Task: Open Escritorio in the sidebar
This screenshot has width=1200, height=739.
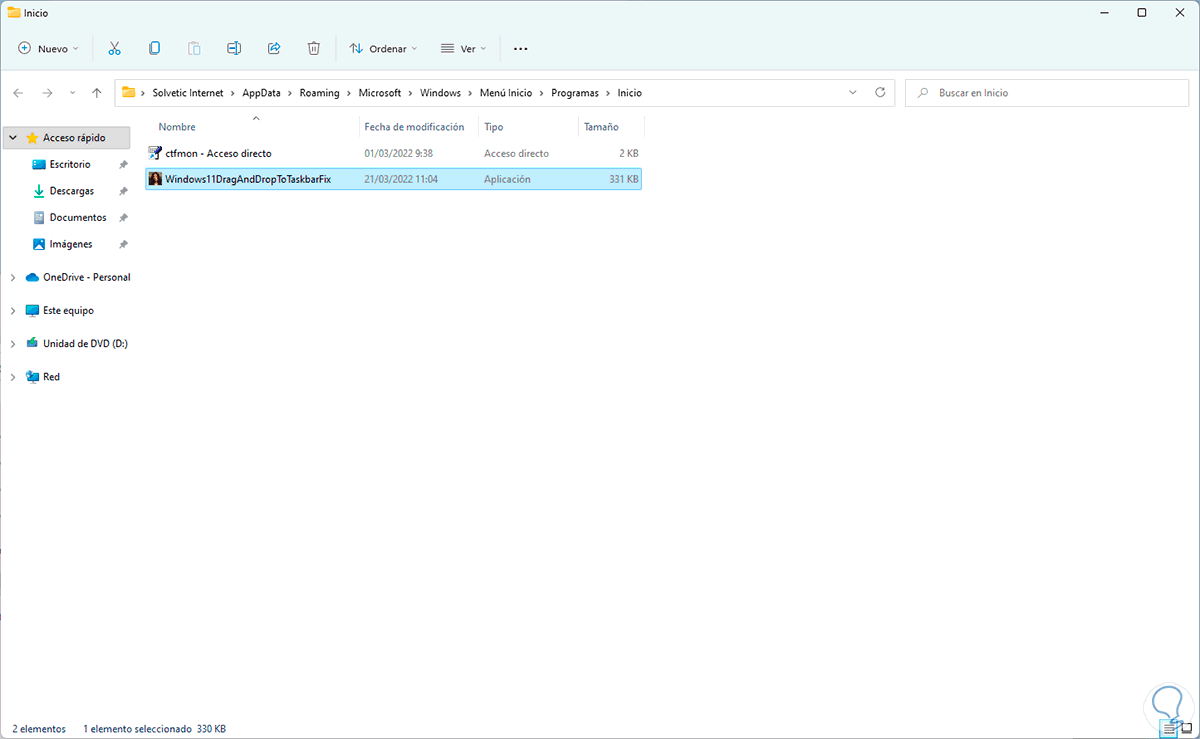Action: (x=70, y=164)
